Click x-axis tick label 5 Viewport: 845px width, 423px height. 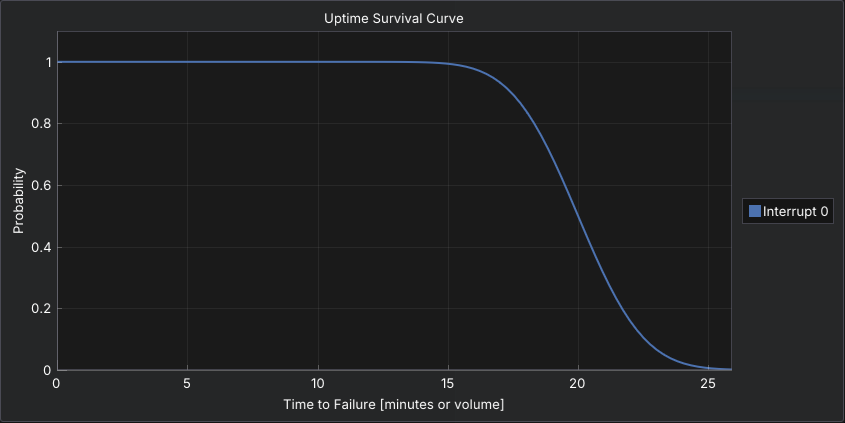pos(187,385)
